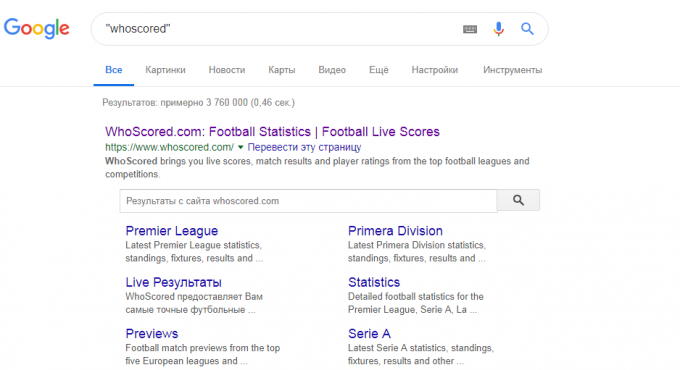This screenshot has width=680, height=370.
Task: Open the Statistics sitelink
Action: click(x=374, y=282)
